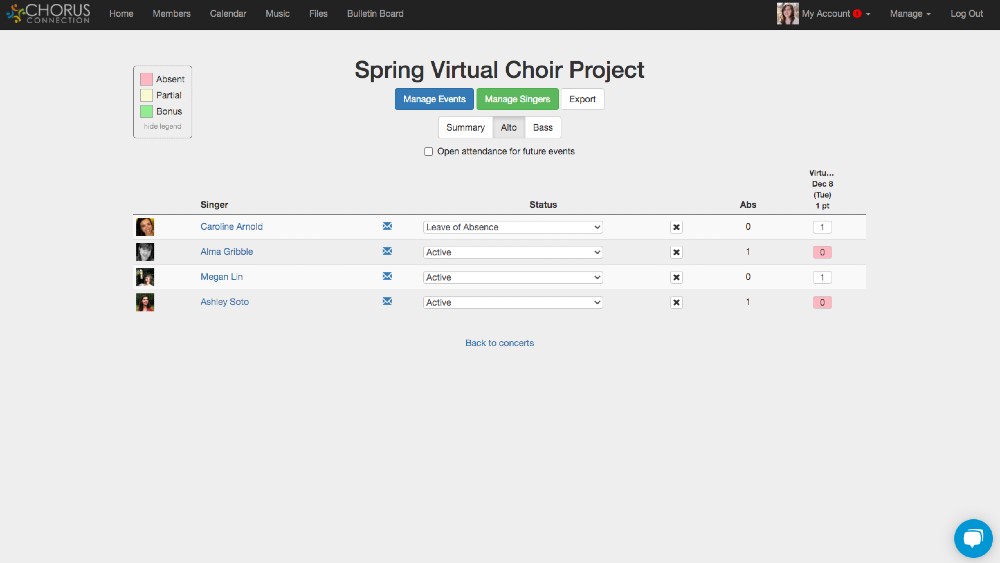Screen dimensions: 1000x563
Task: Open Caroline Arnold's status dropdown
Action: 513,227
